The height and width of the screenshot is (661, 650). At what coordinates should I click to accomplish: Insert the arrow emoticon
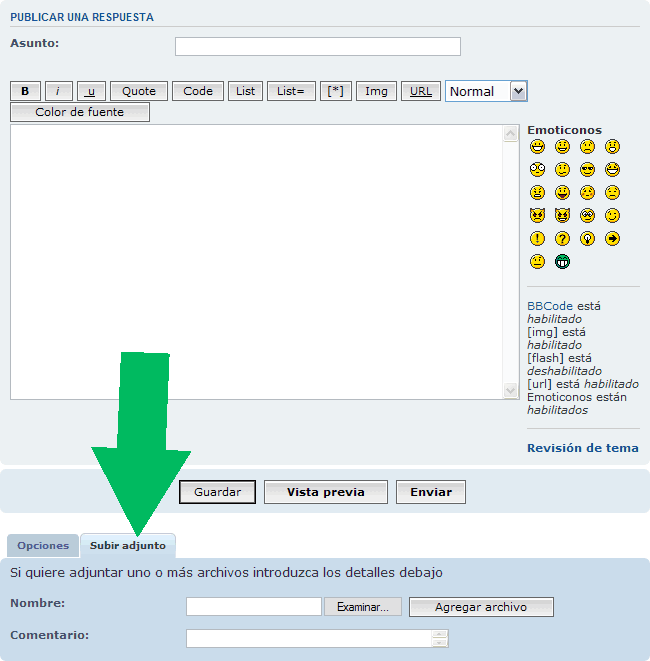point(612,239)
